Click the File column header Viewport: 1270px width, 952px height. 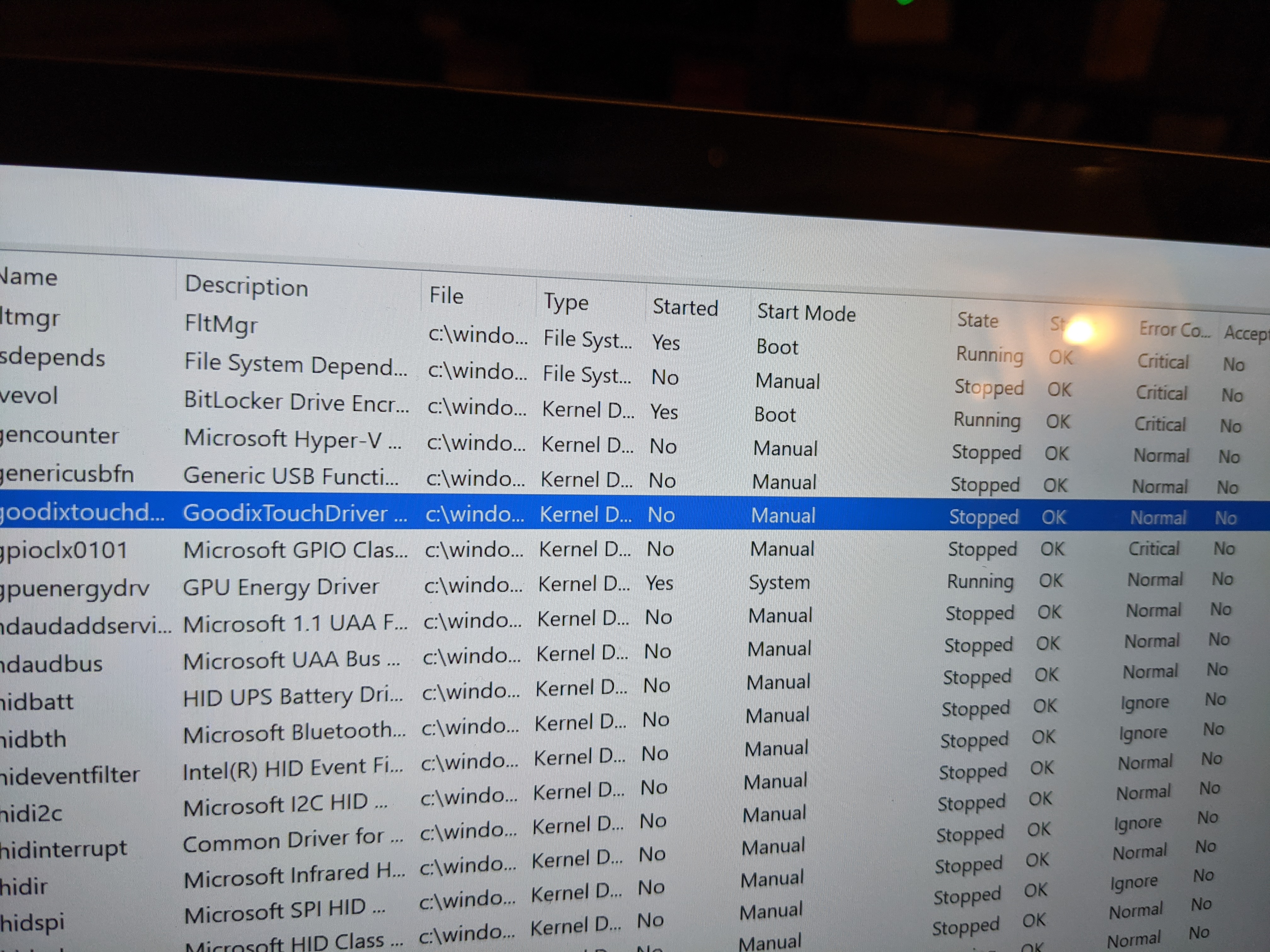(446, 296)
